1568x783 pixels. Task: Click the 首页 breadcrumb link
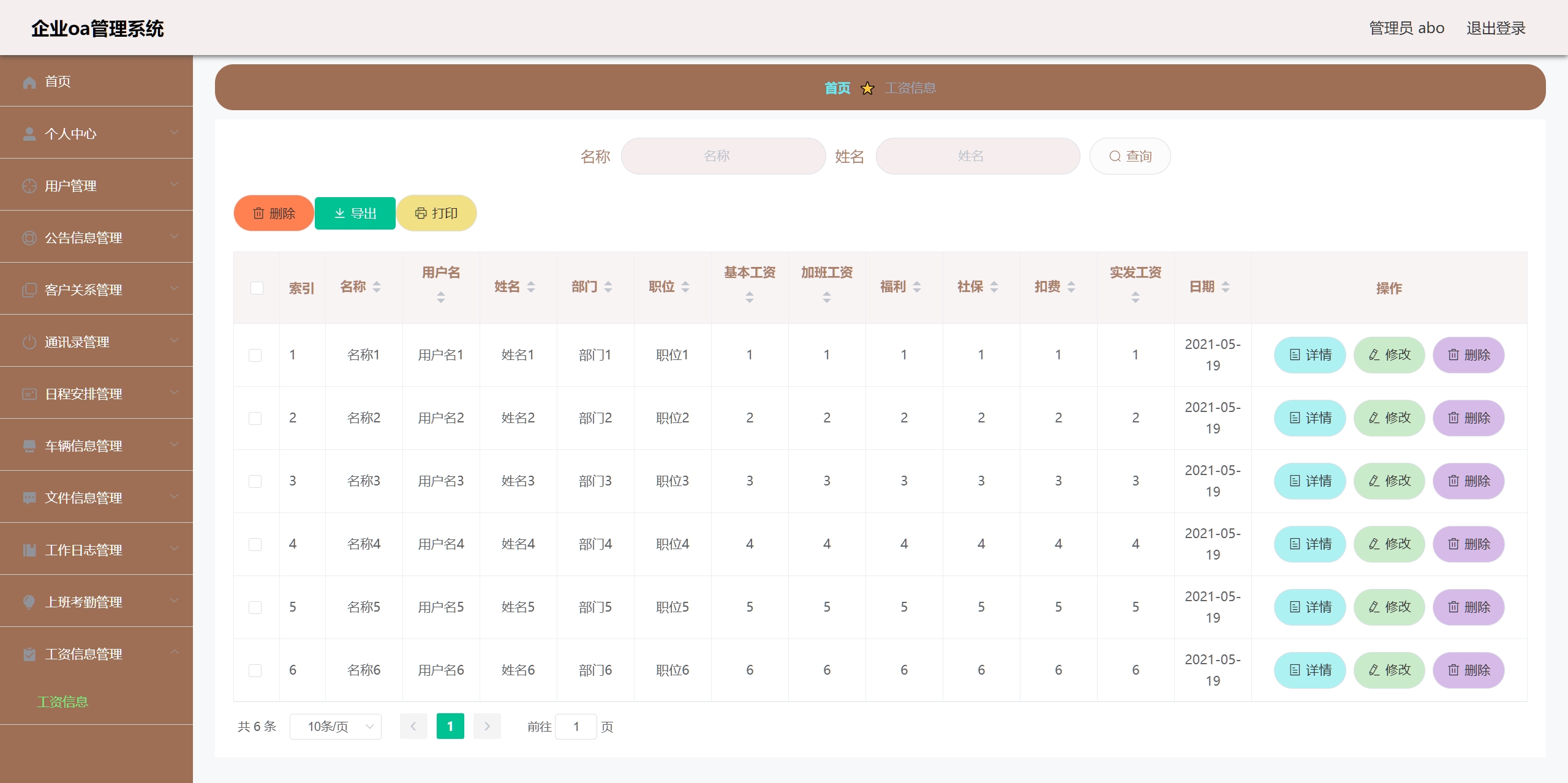coord(837,88)
